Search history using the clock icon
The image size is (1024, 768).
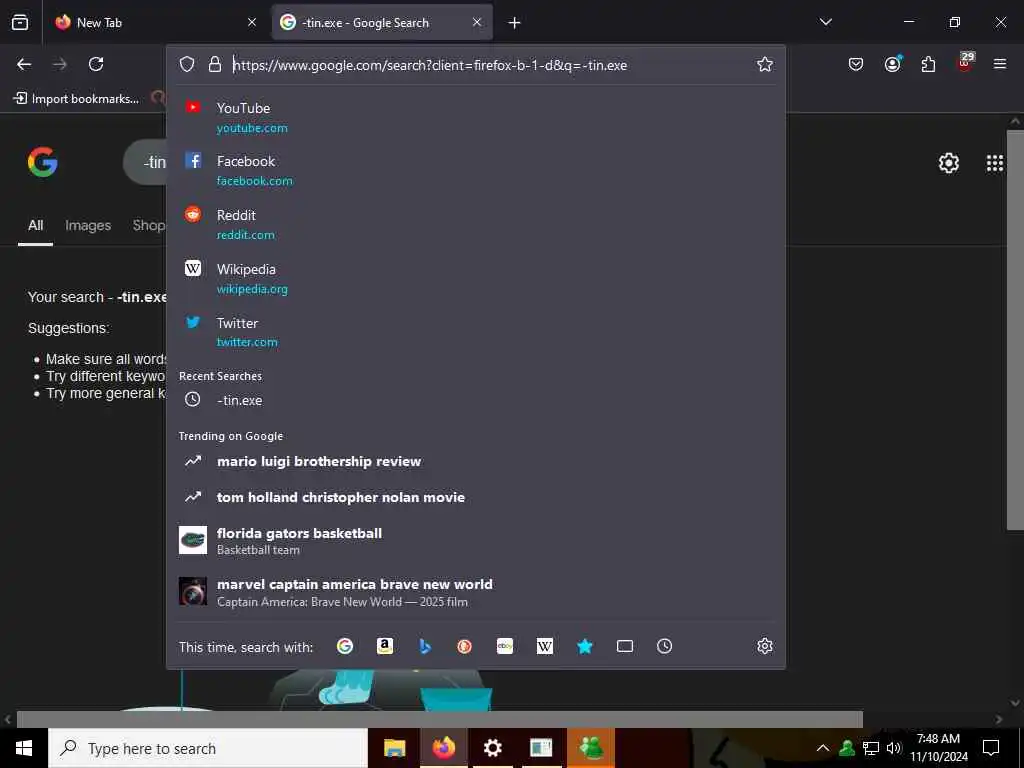pyautogui.click(x=664, y=646)
